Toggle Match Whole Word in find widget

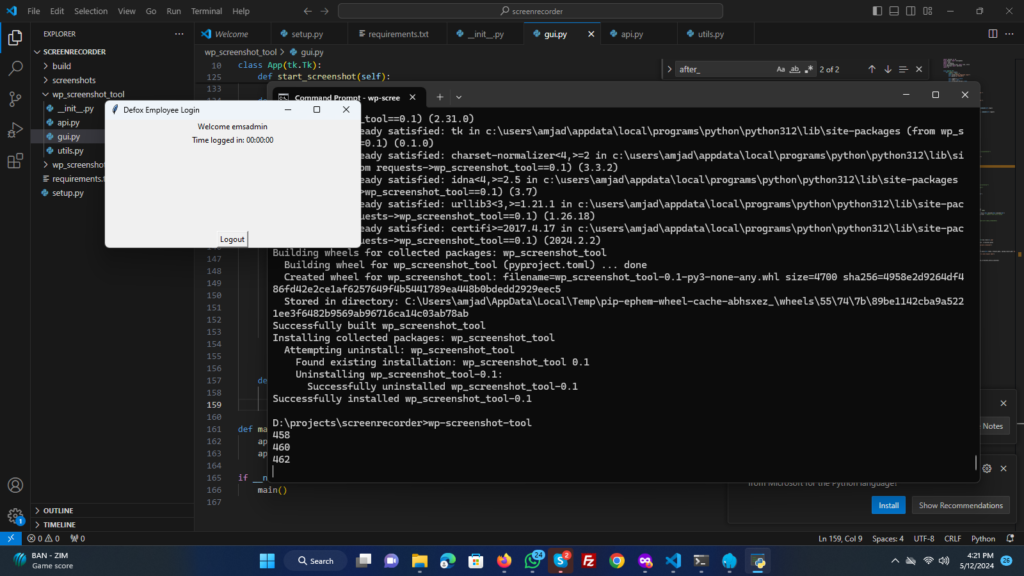pos(795,69)
